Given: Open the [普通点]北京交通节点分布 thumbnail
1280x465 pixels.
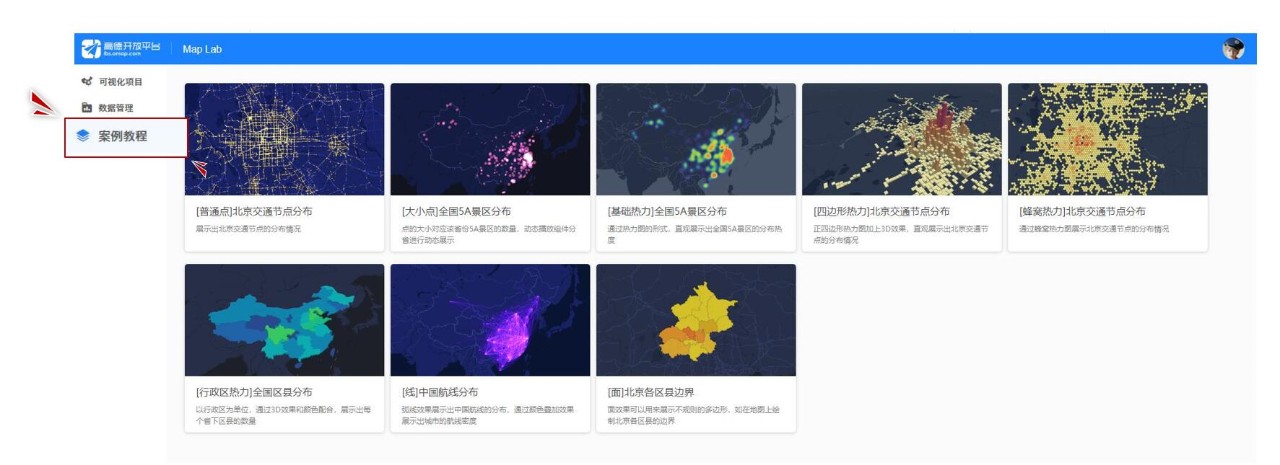Looking at the screenshot, I should coord(284,139).
